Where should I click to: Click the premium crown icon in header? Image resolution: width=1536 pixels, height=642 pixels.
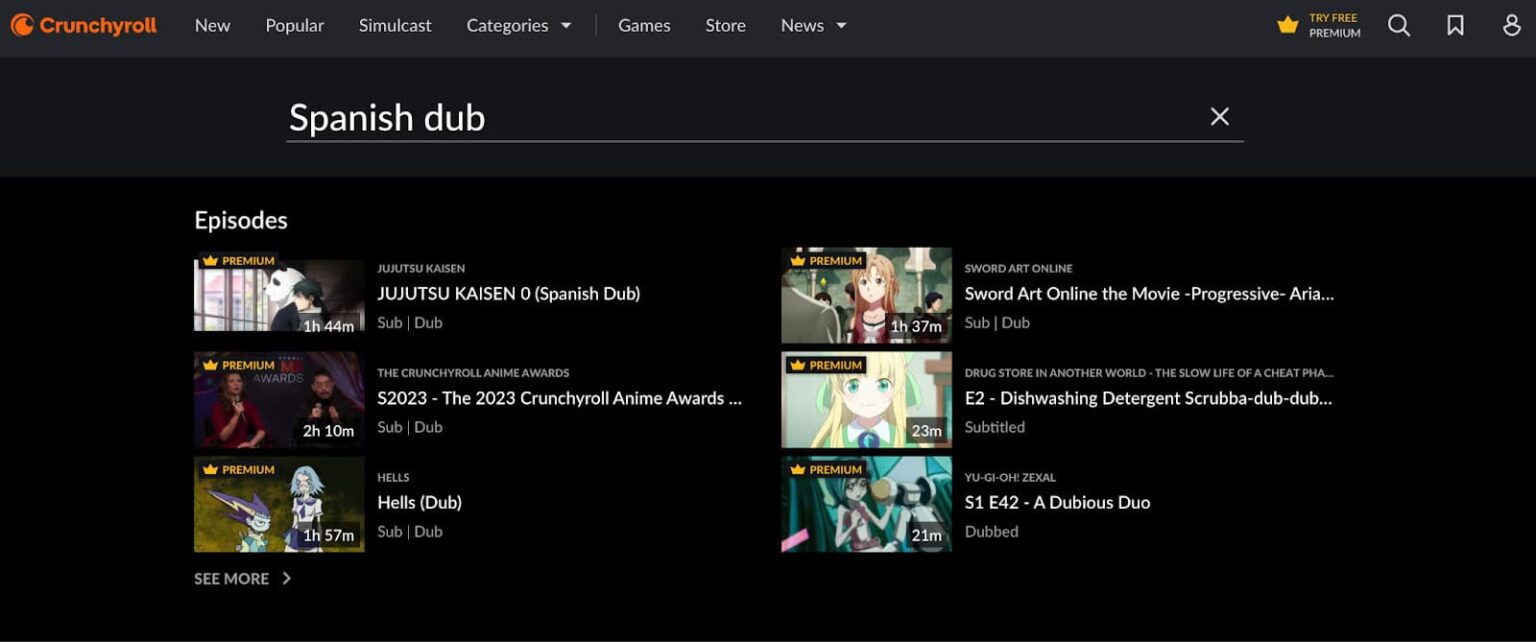[x=1288, y=26]
